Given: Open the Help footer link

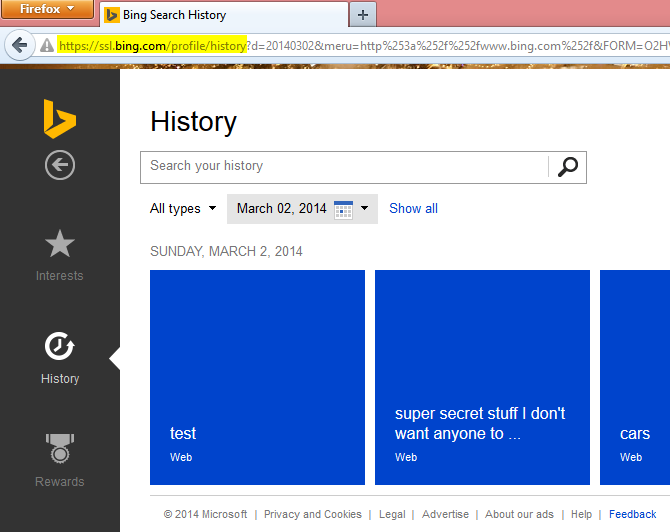Looking at the screenshot, I should tap(582, 514).
